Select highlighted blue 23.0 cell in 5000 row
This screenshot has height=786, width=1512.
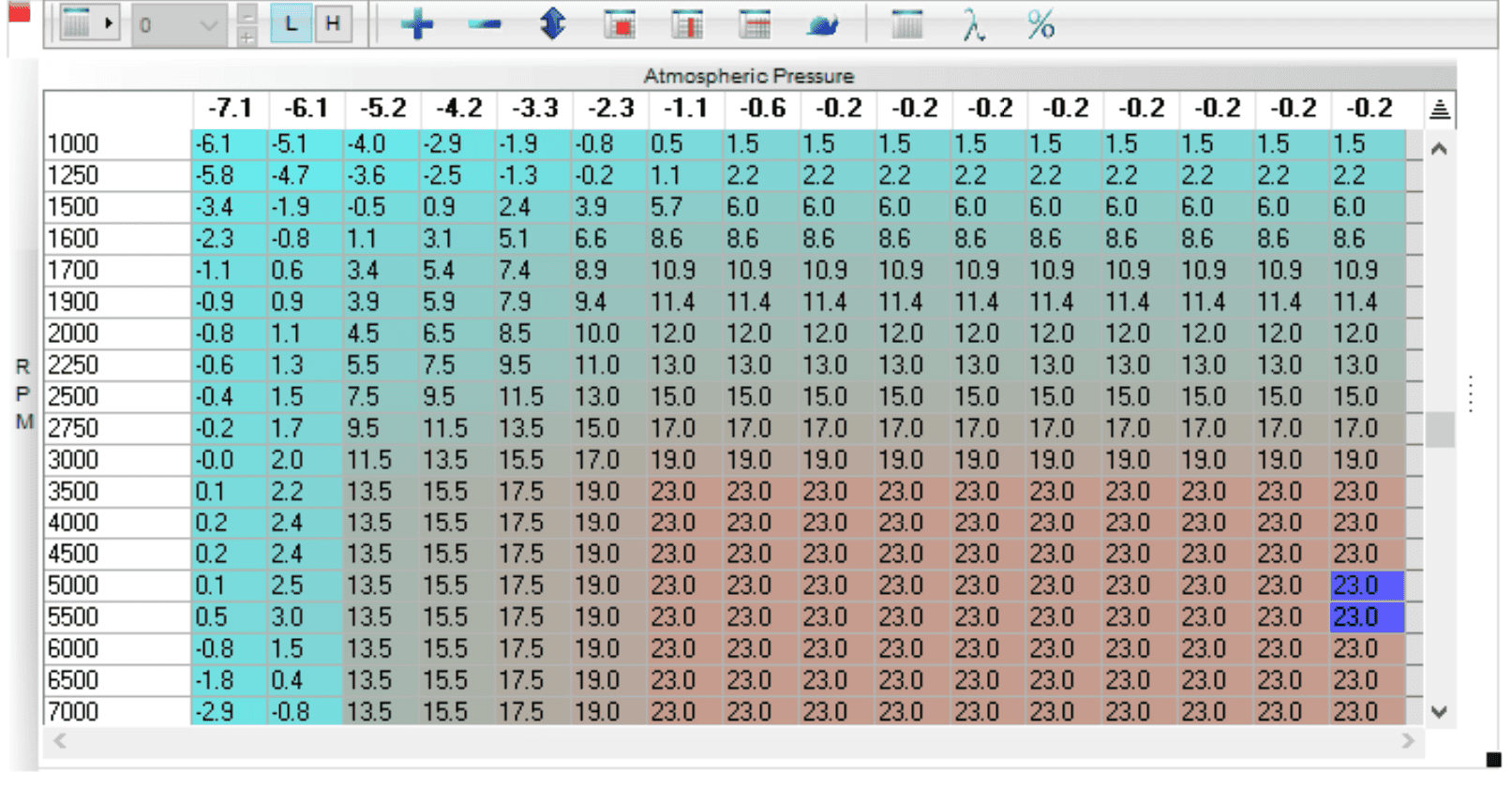[x=1368, y=586]
